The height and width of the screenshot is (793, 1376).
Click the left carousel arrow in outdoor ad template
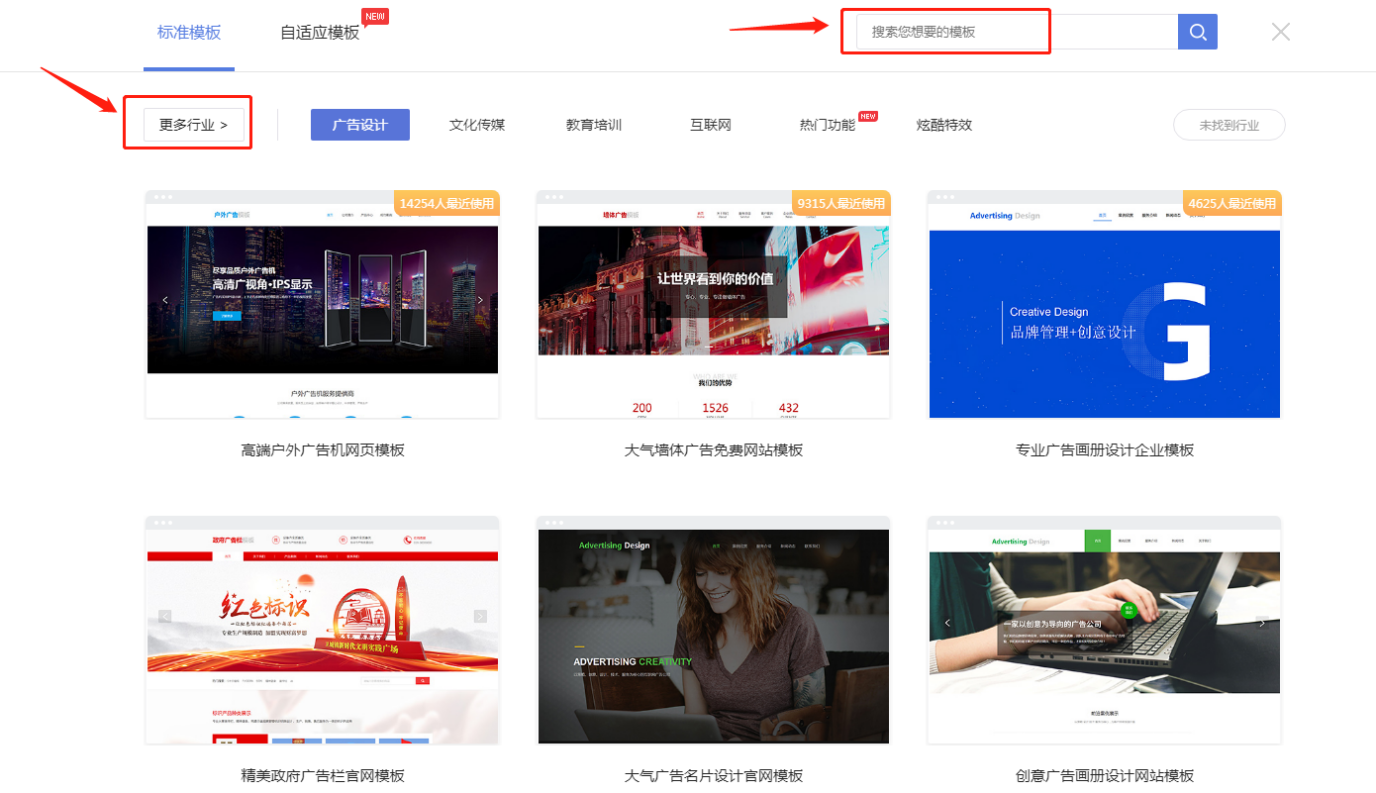[x=165, y=300]
